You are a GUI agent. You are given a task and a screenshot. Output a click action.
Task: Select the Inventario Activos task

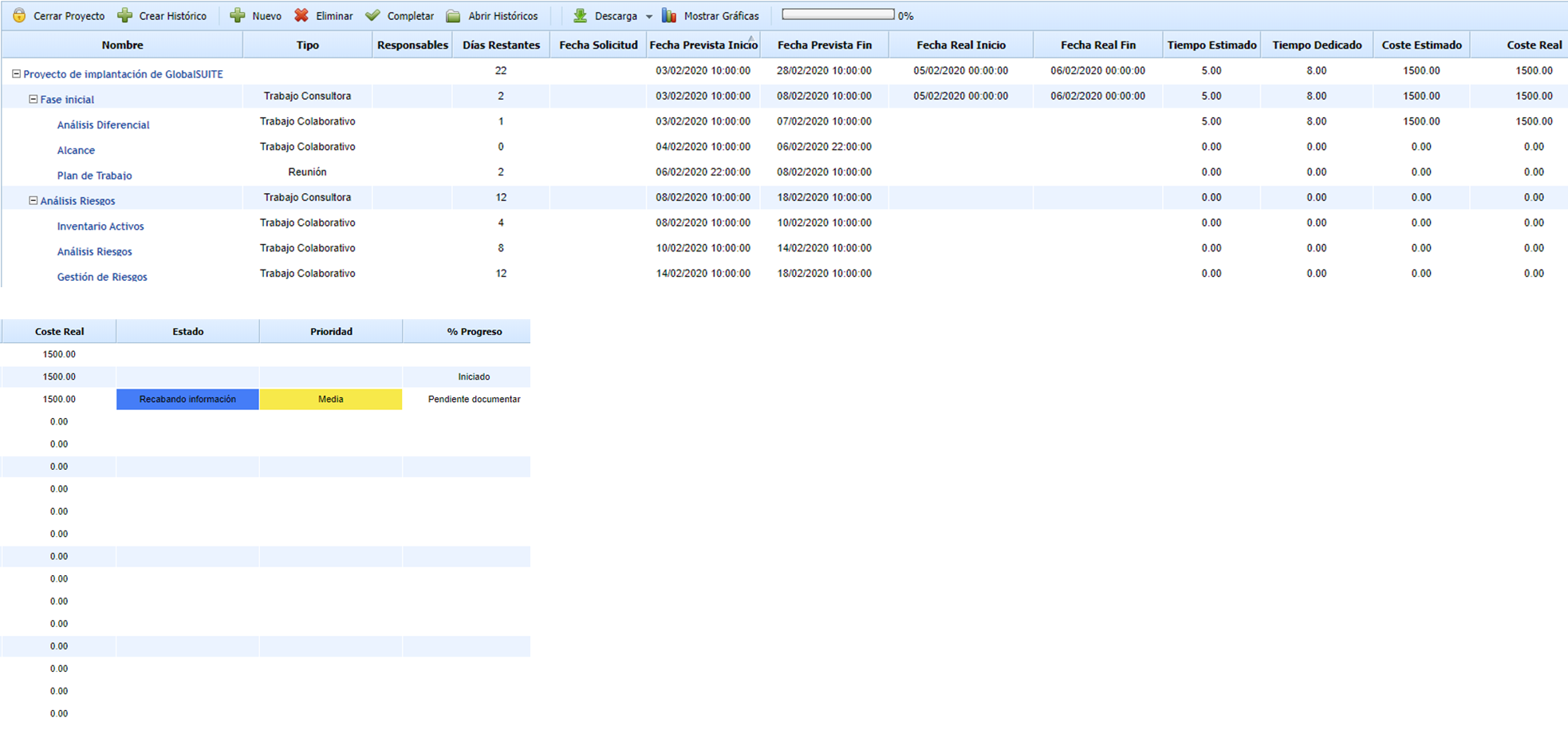point(100,227)
